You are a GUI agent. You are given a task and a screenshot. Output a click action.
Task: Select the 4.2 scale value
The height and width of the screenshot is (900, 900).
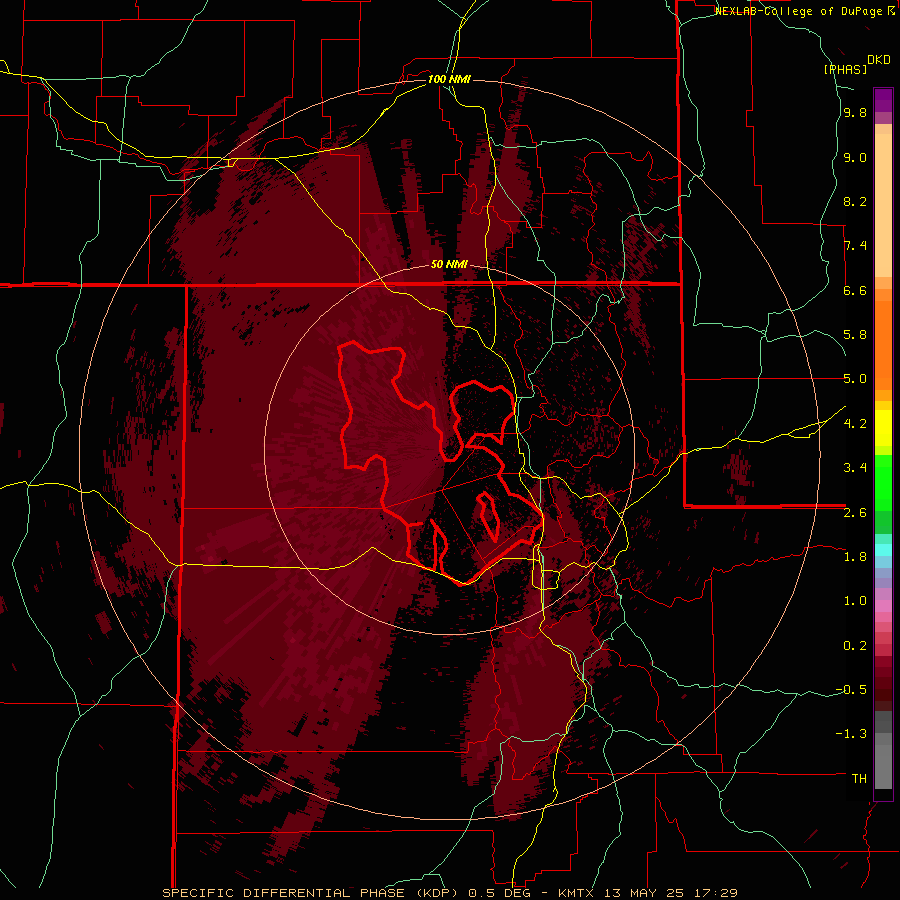click(x=855, y=424)
